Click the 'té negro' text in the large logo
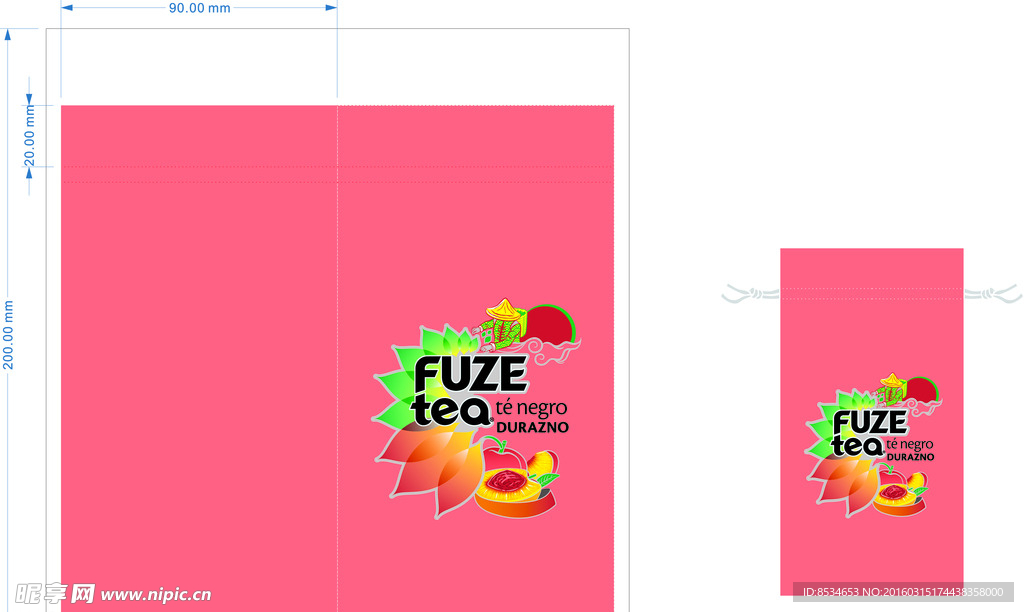The width and height of the screenshot is (1024, 612). (x=532, y=408)
